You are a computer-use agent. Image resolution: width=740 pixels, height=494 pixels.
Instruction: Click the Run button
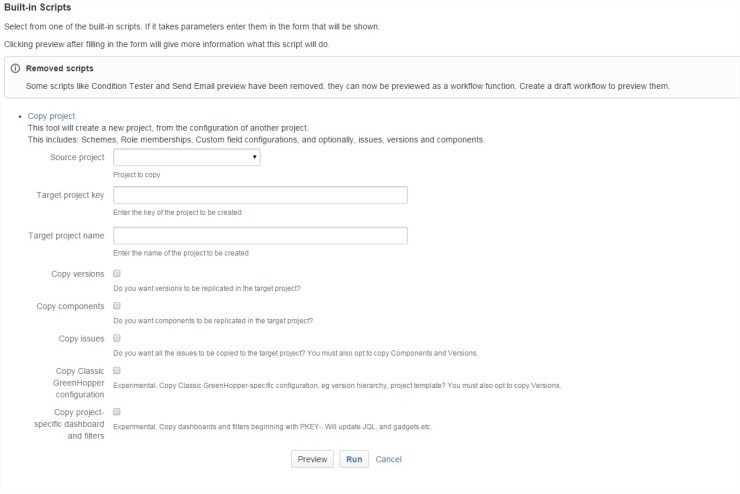[x=353, y=459]
